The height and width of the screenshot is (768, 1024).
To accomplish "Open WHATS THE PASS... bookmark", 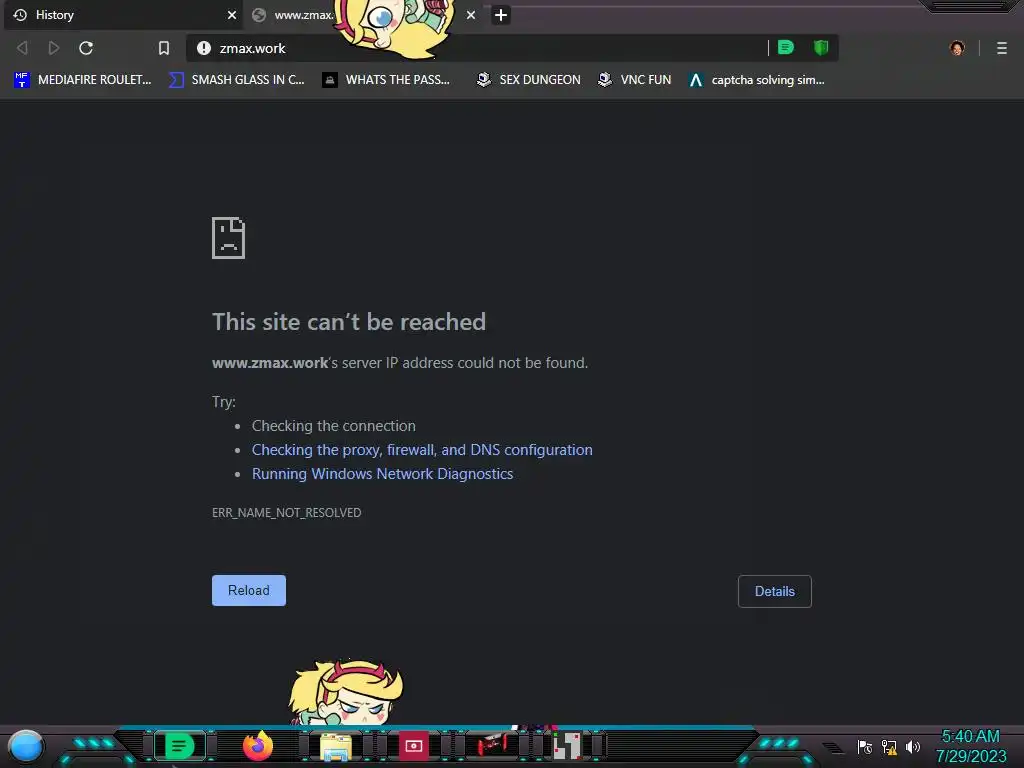I will (386, 80).
